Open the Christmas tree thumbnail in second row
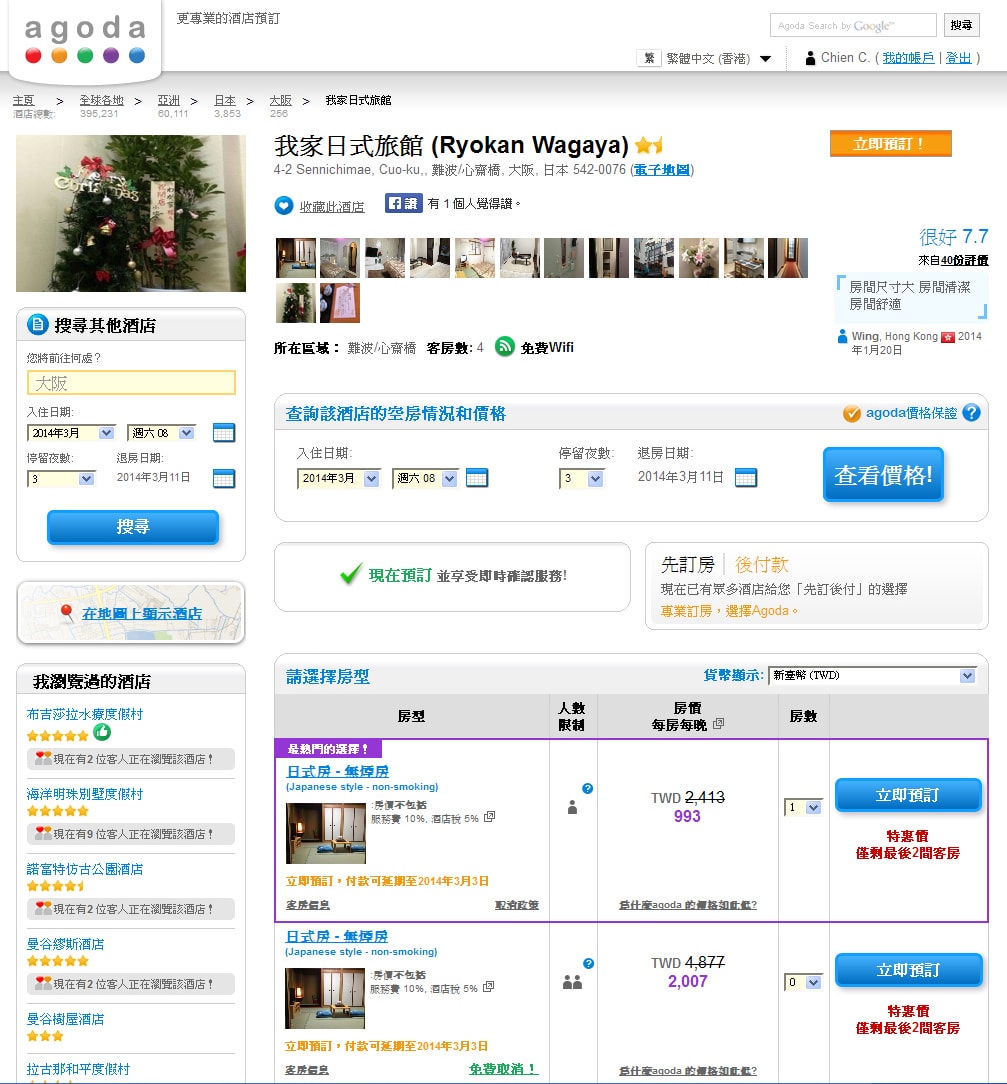 (296, 303)
